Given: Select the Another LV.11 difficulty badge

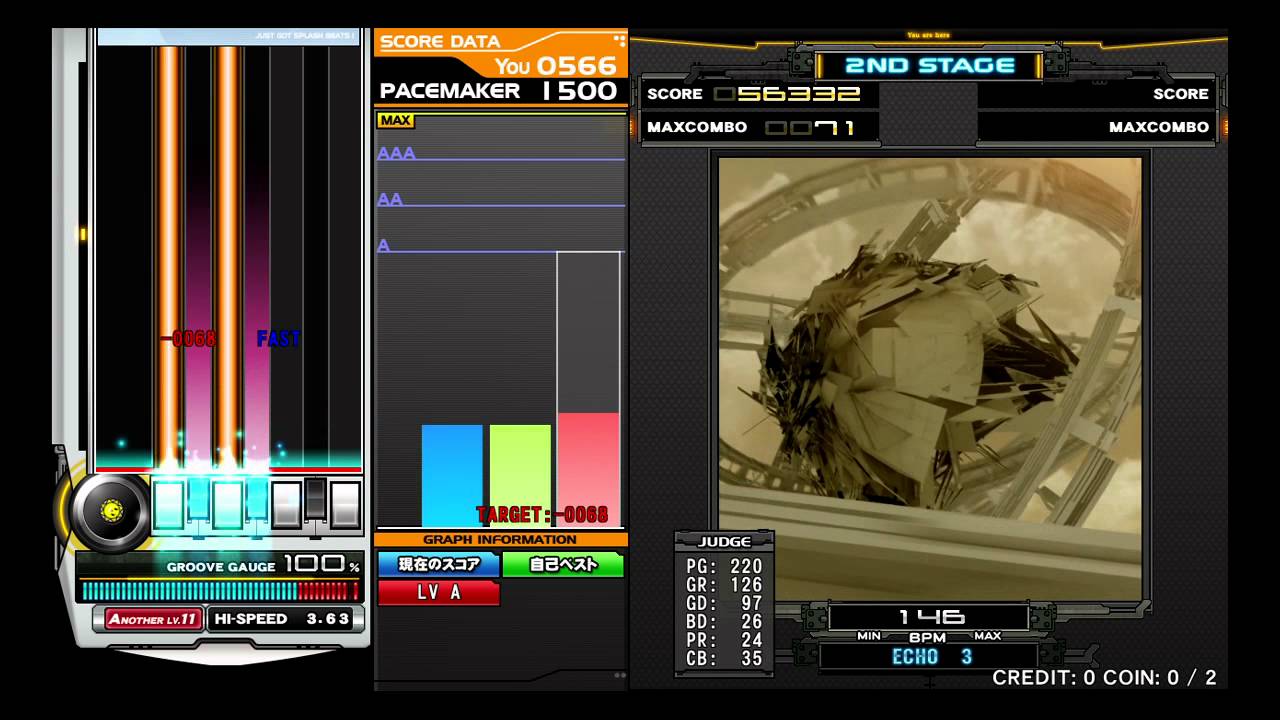Looking at the screenshot, I should click(x=154, y=619).
